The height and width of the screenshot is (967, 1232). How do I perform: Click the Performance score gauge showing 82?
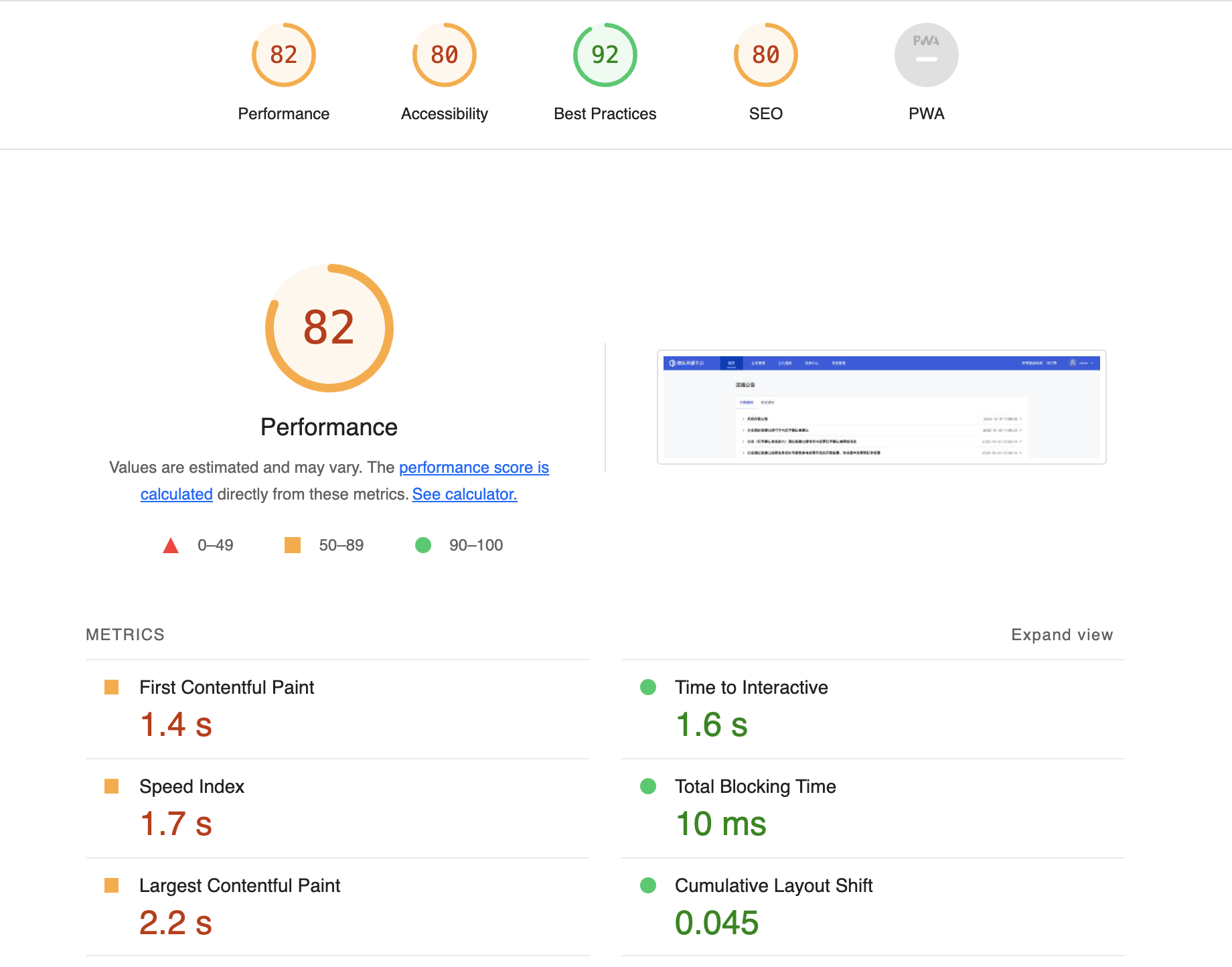click(283, 55)
